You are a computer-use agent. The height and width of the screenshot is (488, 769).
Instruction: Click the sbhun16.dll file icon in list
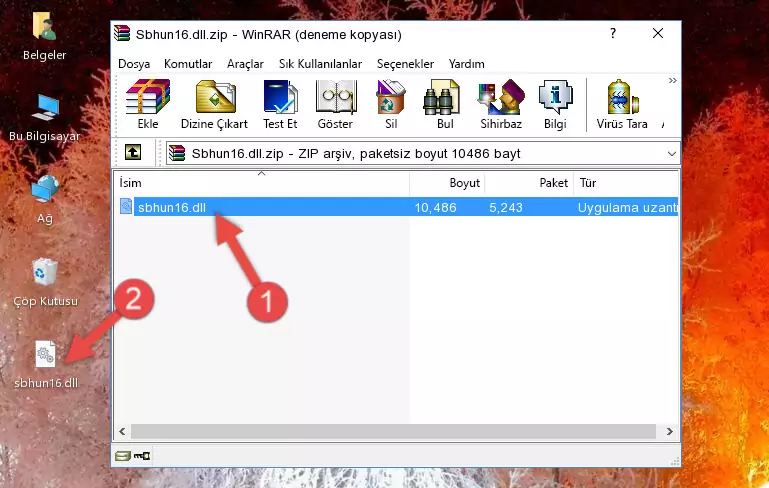pyautogui.click(x=126, y=206)
